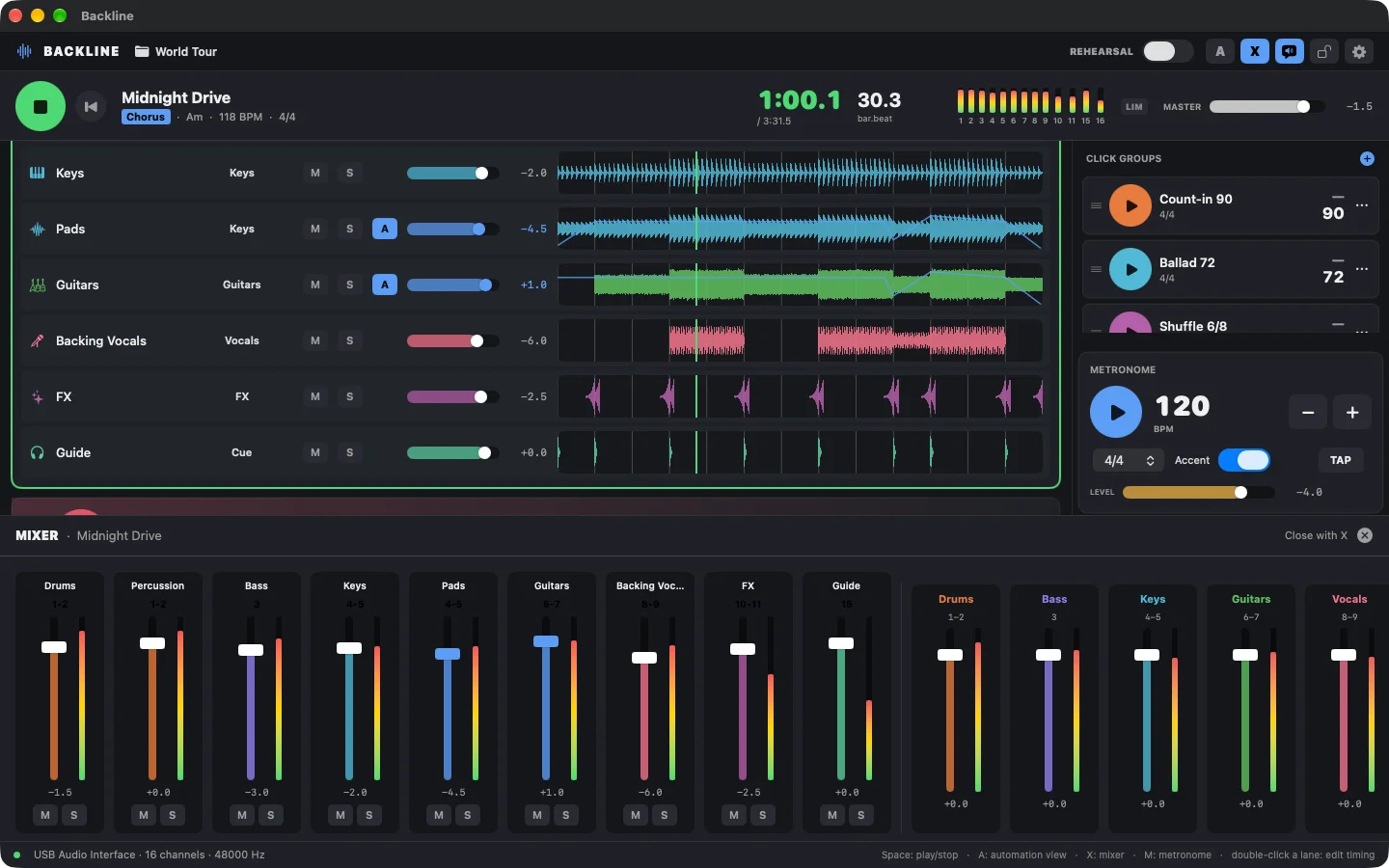Close the mixer panel

click(x=1365, y=535)
